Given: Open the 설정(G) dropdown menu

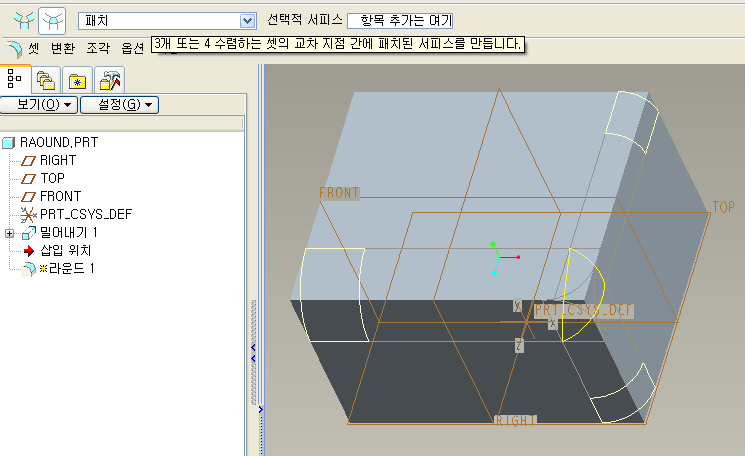Looking at the screenshot, I should (x=120, y=104).
